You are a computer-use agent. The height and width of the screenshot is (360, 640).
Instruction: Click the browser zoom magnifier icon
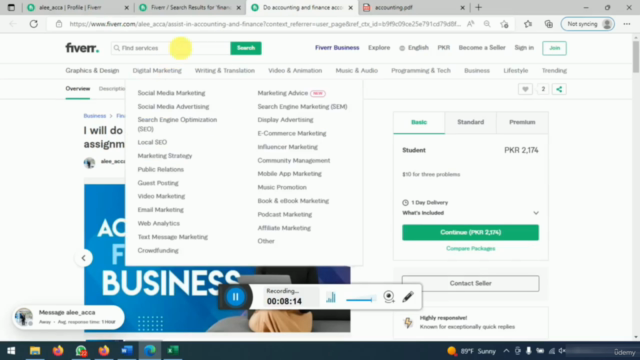(x=487, y=24)
